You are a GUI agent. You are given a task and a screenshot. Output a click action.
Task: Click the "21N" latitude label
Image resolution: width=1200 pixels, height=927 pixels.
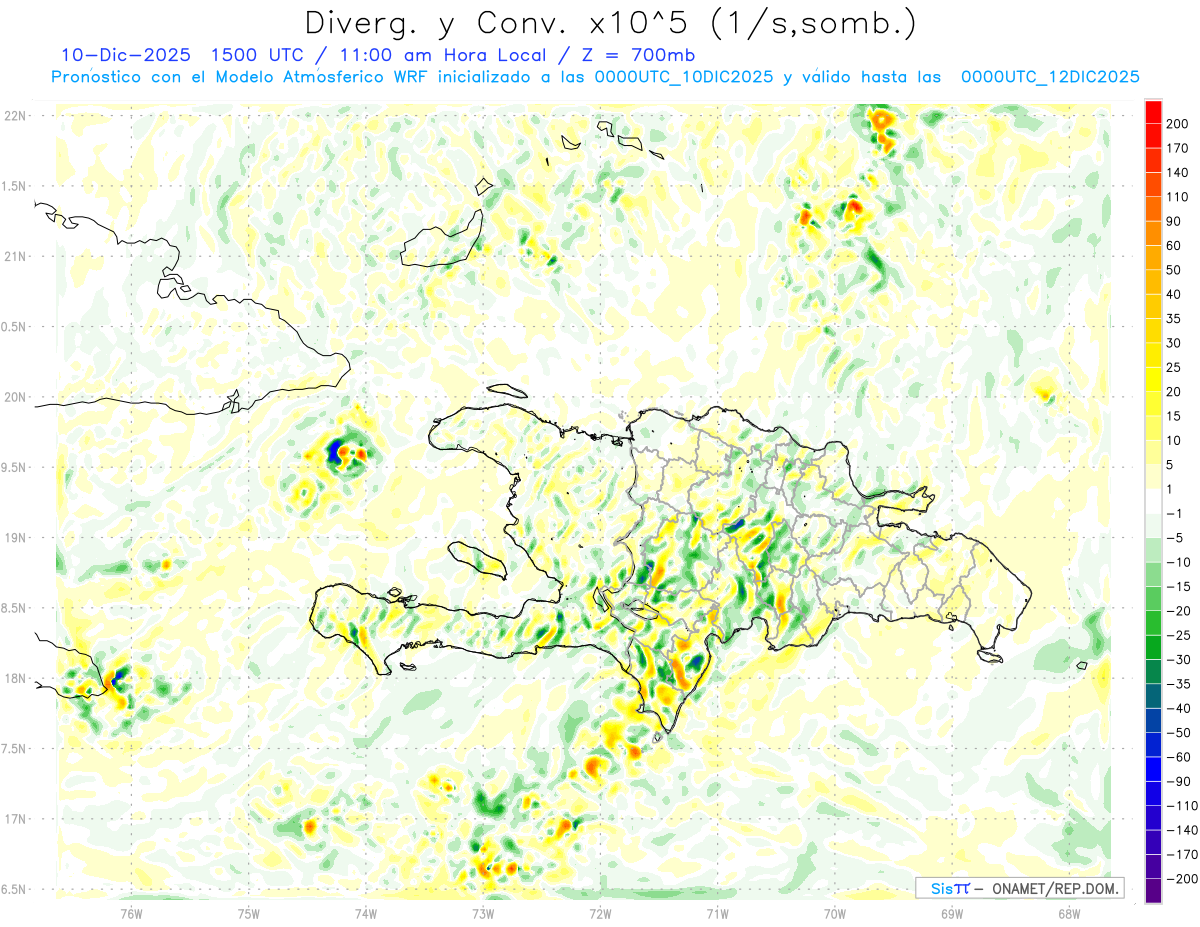pos(15,256)
